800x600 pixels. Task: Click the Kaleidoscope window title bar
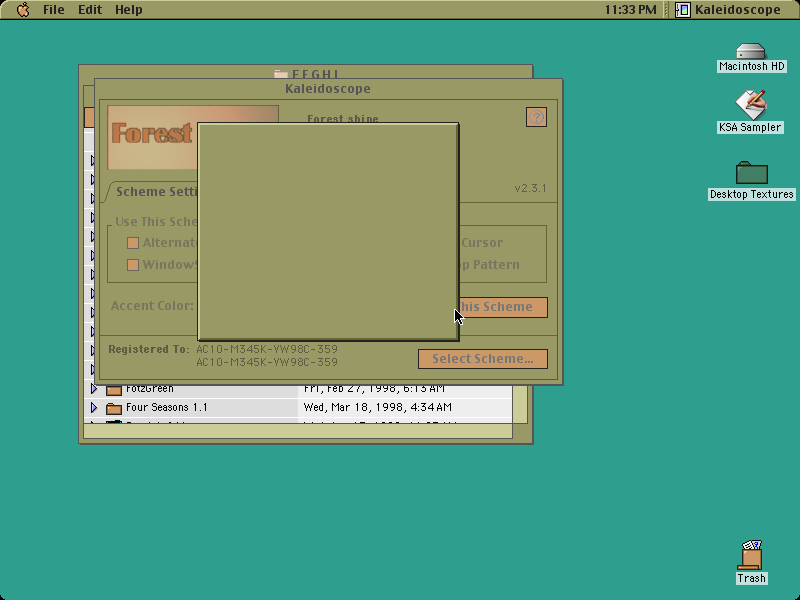click(328, 89)
